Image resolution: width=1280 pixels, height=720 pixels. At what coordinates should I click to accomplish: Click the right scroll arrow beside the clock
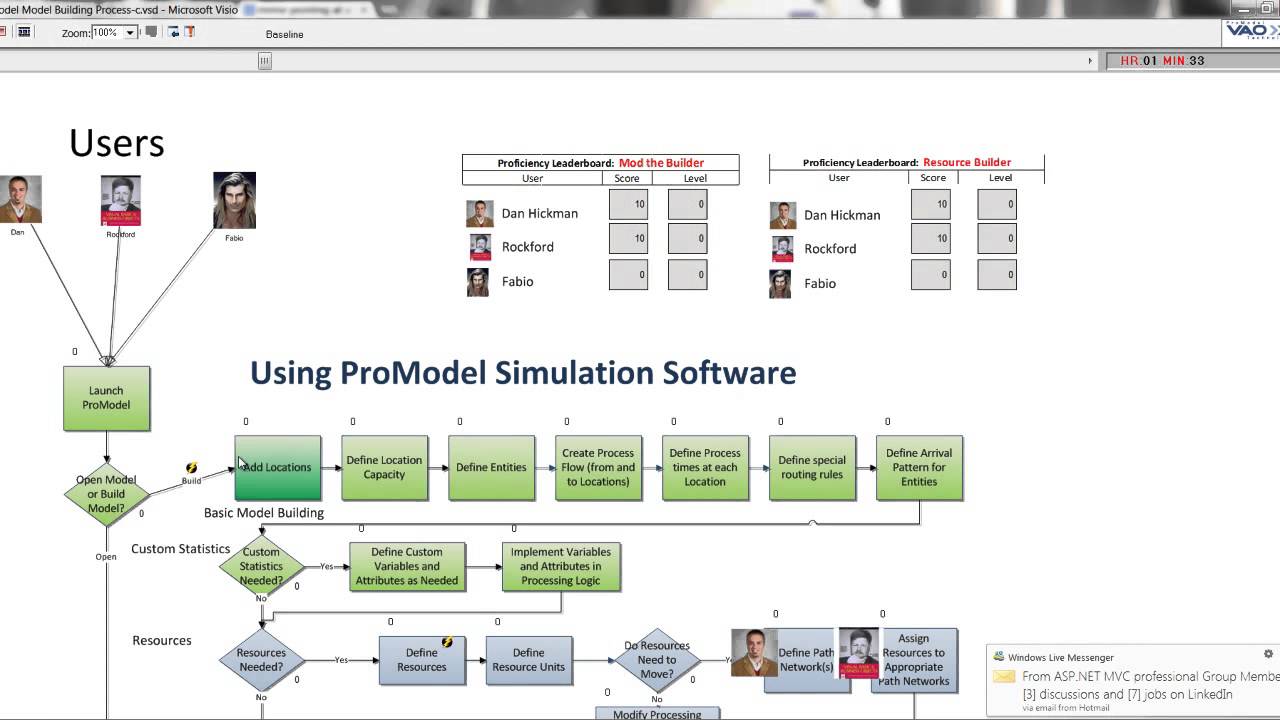click(x=1090, y=61)
